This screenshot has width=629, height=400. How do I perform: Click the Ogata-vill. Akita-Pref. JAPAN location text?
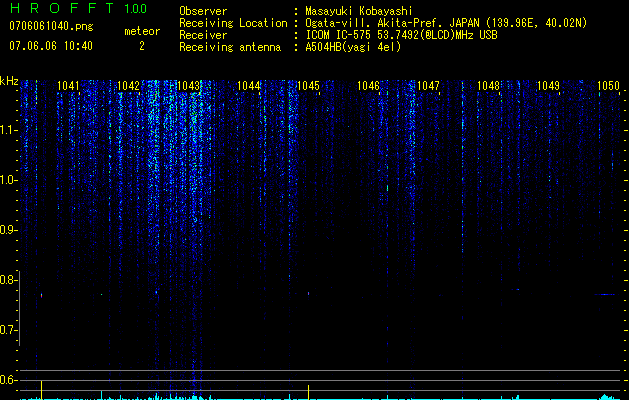click(446, 23)
